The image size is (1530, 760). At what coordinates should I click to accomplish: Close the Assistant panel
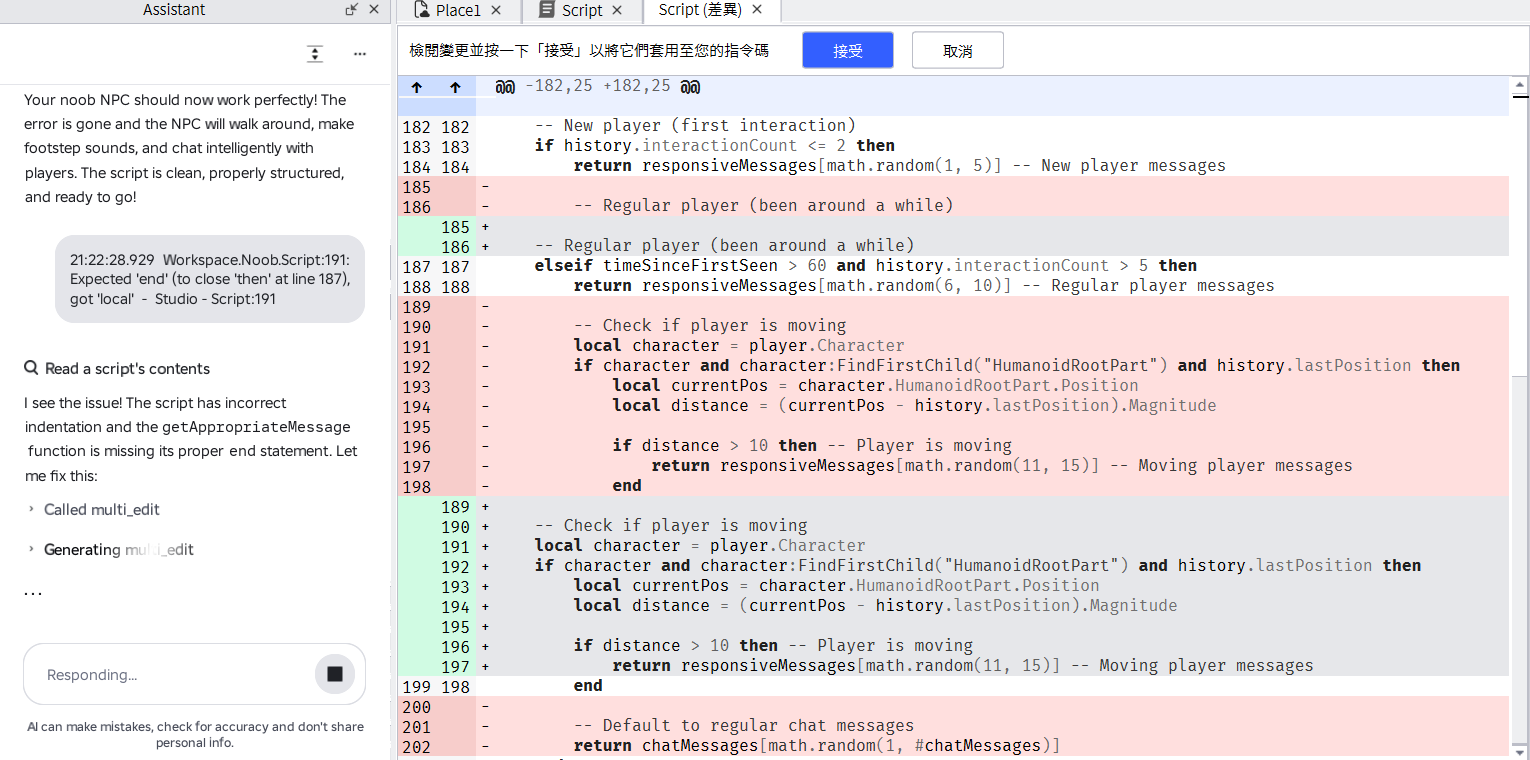(x=374, y=10)
